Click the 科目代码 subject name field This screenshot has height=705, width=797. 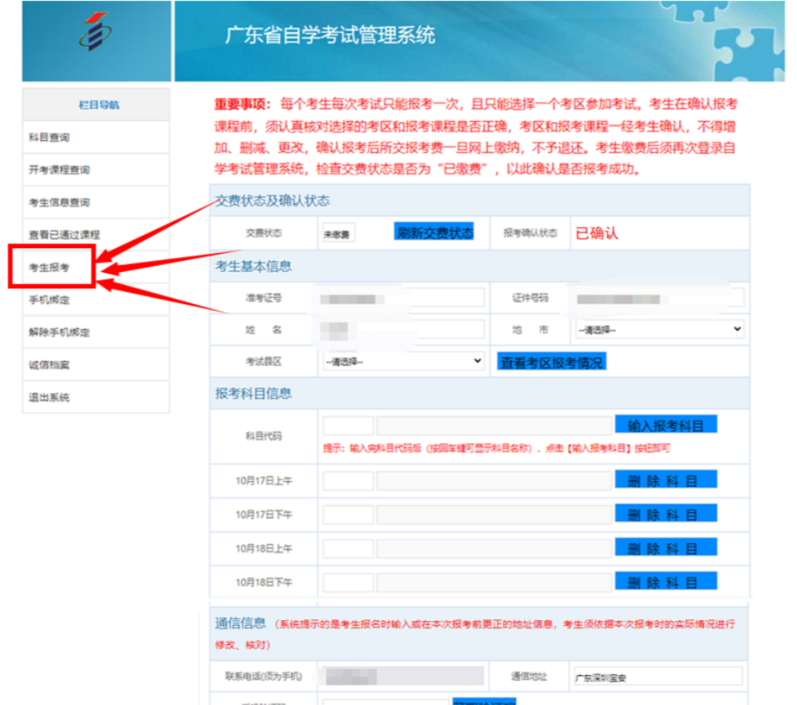[x=494, y=425]
